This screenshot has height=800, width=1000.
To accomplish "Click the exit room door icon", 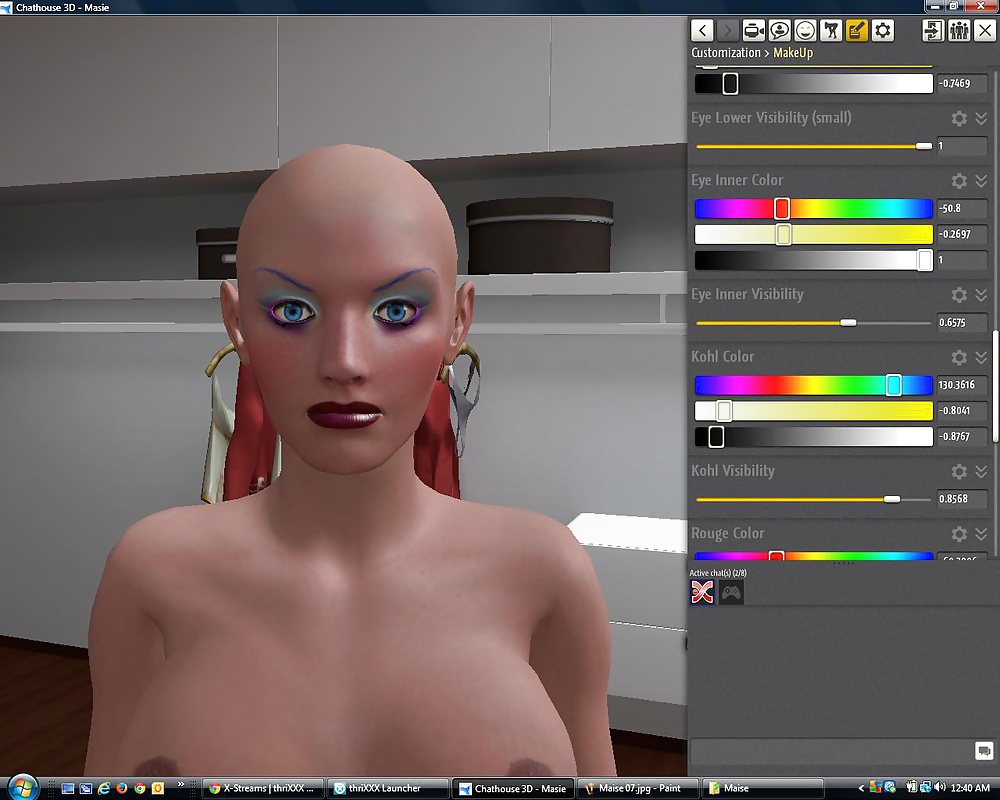I will click(933, 31).
